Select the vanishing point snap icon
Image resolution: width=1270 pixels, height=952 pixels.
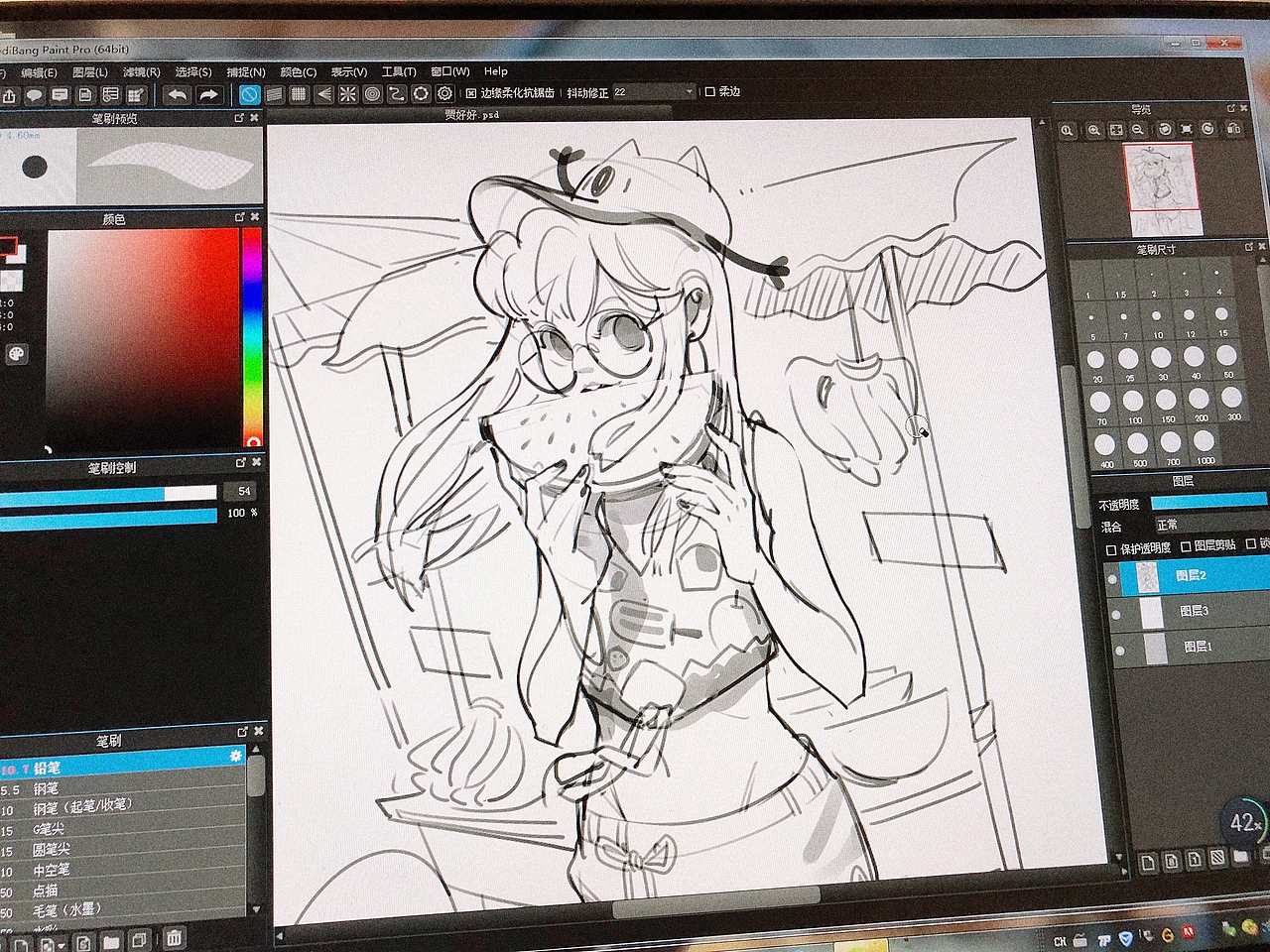[323, 94]
